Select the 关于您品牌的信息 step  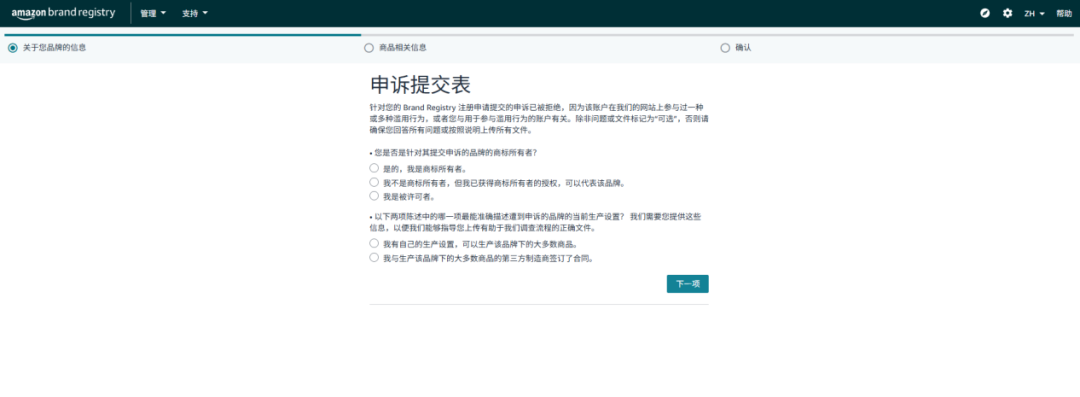[47, 48]
